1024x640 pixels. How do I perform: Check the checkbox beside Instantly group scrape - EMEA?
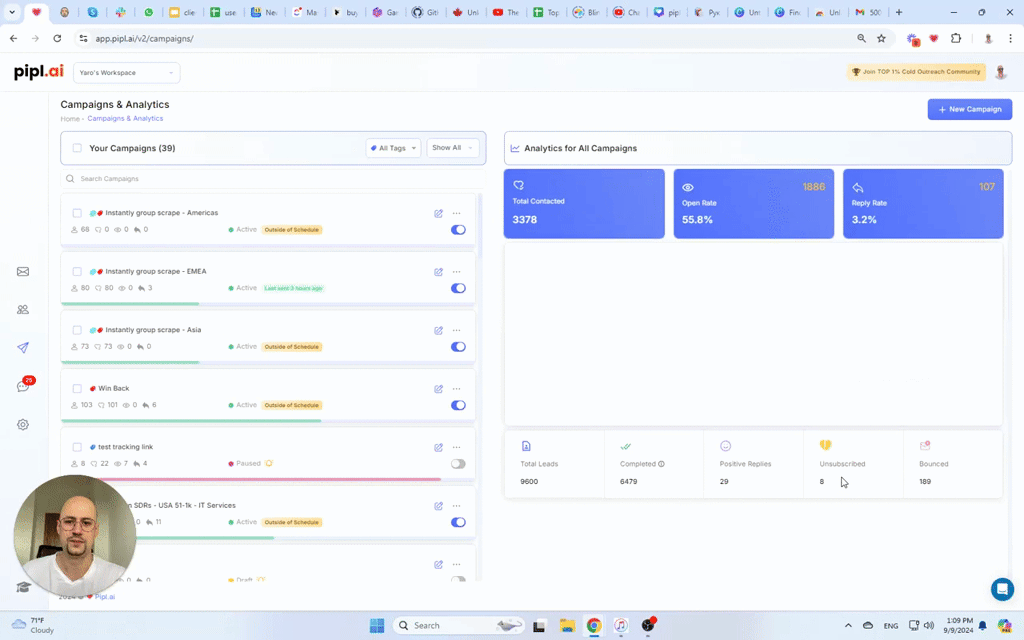click(77, 271)
